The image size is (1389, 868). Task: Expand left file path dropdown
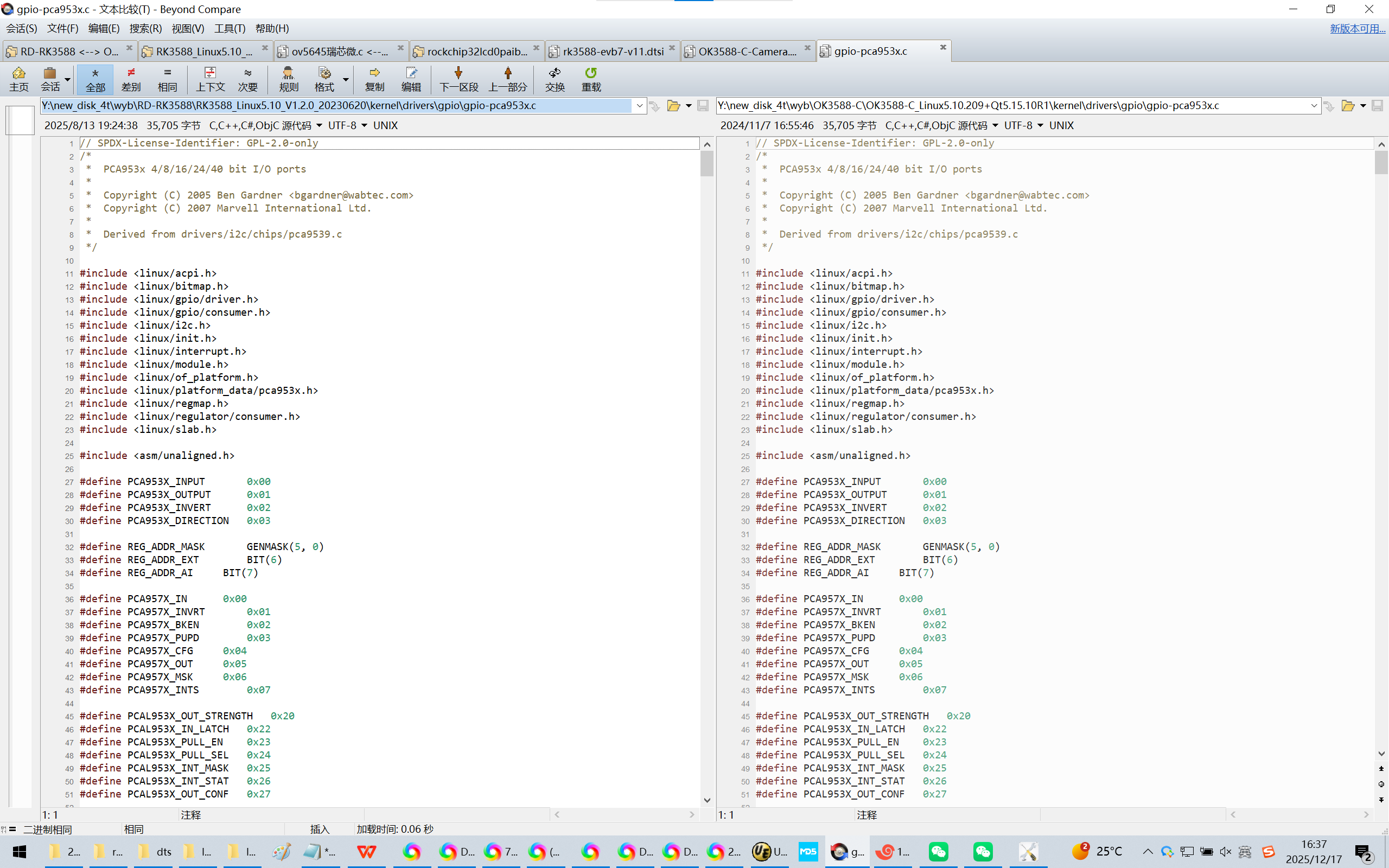point(639,106)
